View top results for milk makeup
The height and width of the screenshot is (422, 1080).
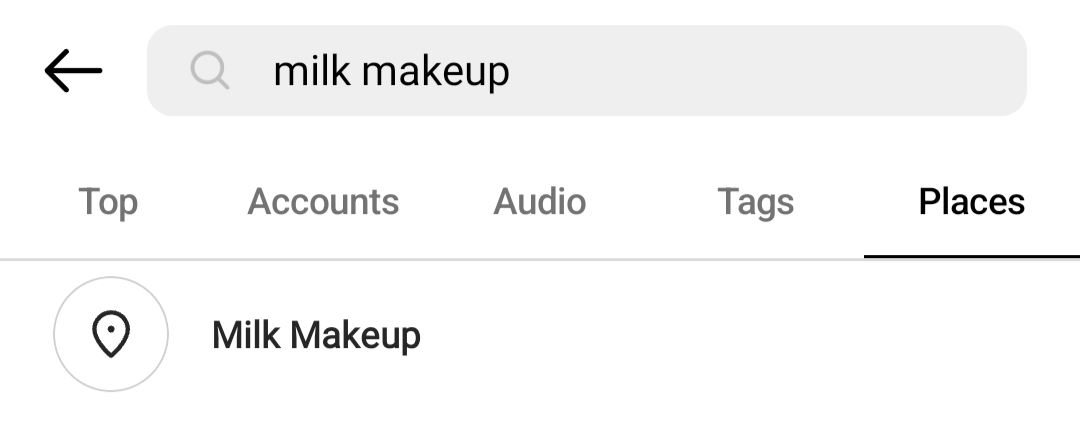tap(108, 202)
